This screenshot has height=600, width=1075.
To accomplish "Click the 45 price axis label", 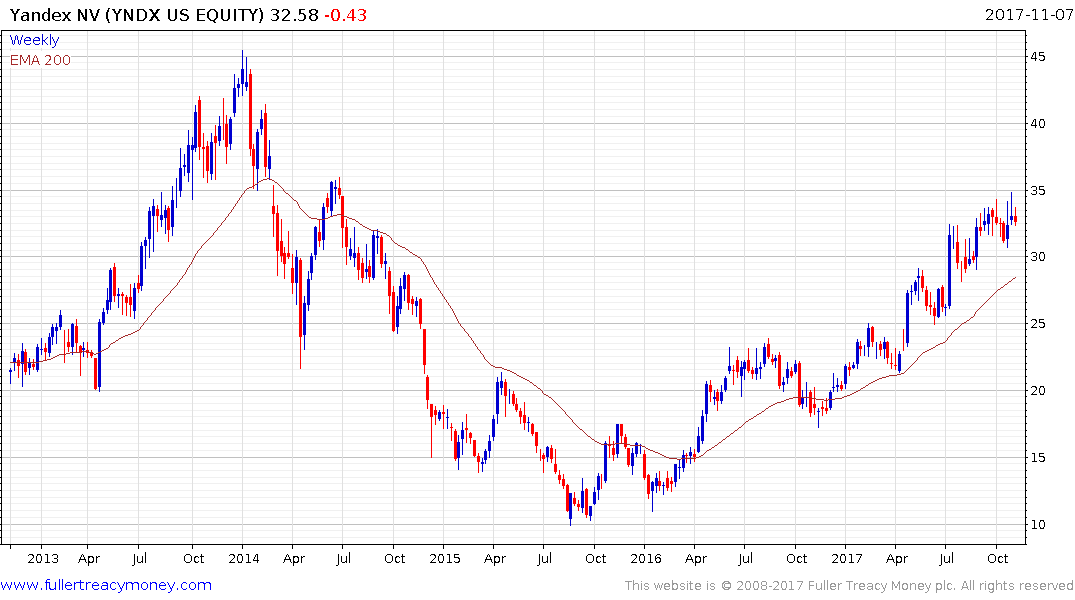I will (x=1037, y=57).
